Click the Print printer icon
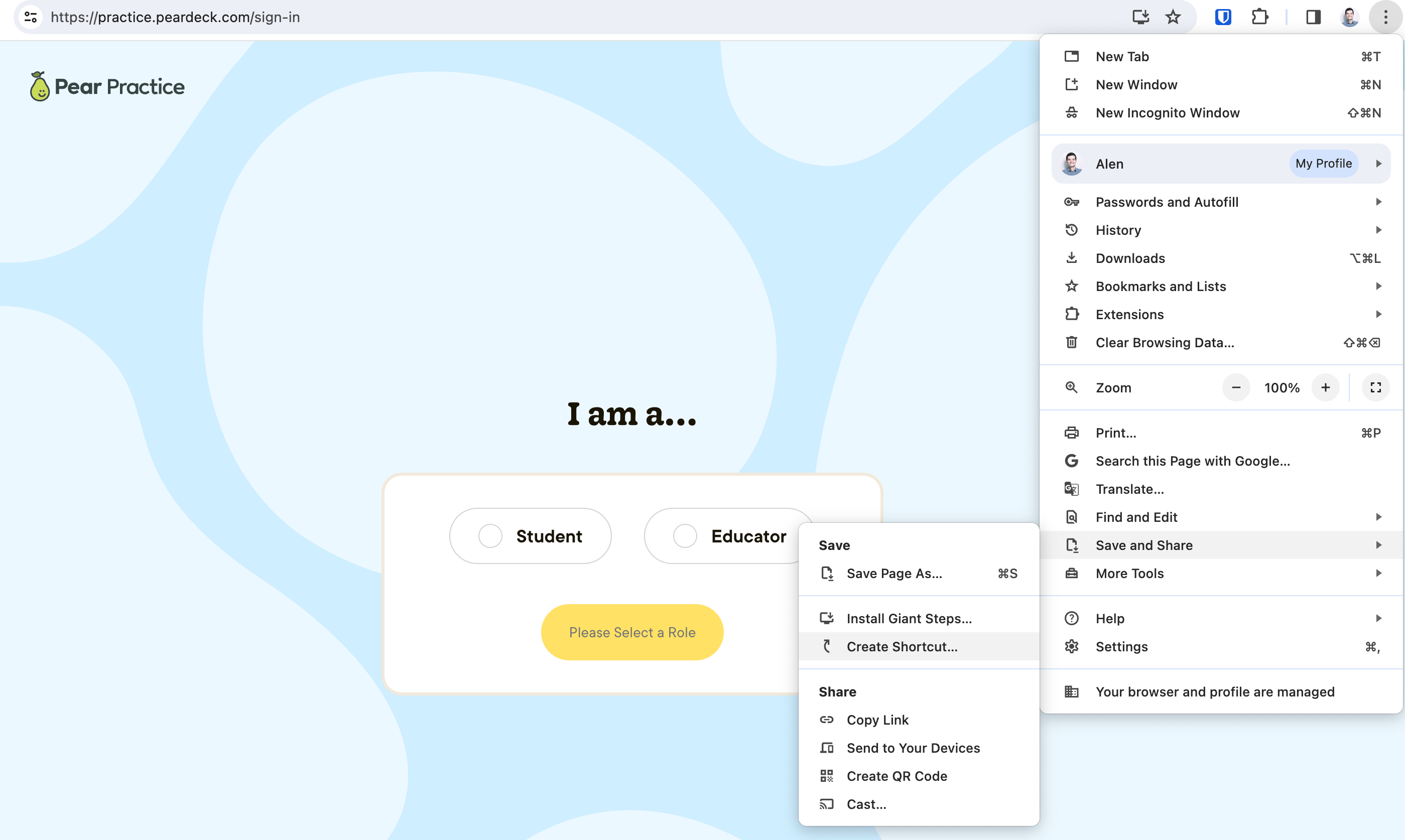The image size is (1405, 840). point(1071,433)
